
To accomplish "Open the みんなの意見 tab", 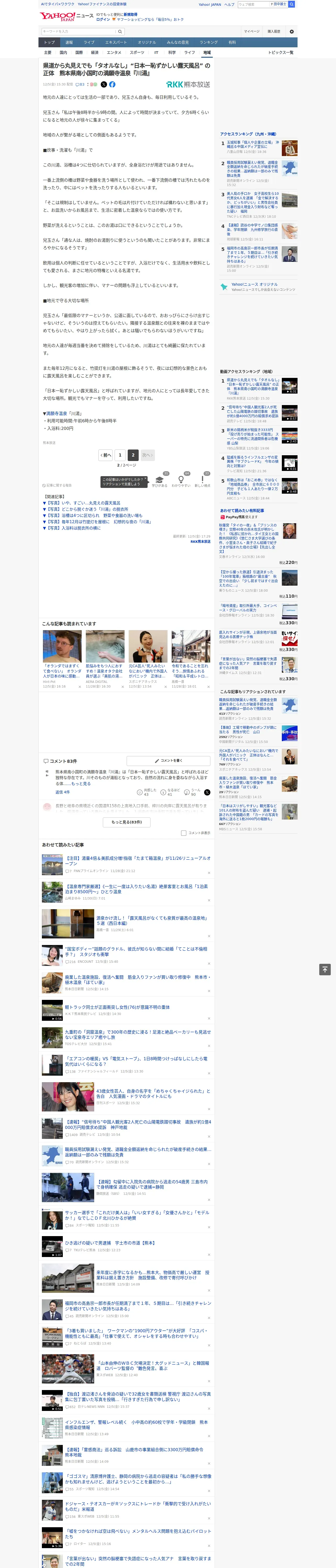I will click(x=177, y=43).
